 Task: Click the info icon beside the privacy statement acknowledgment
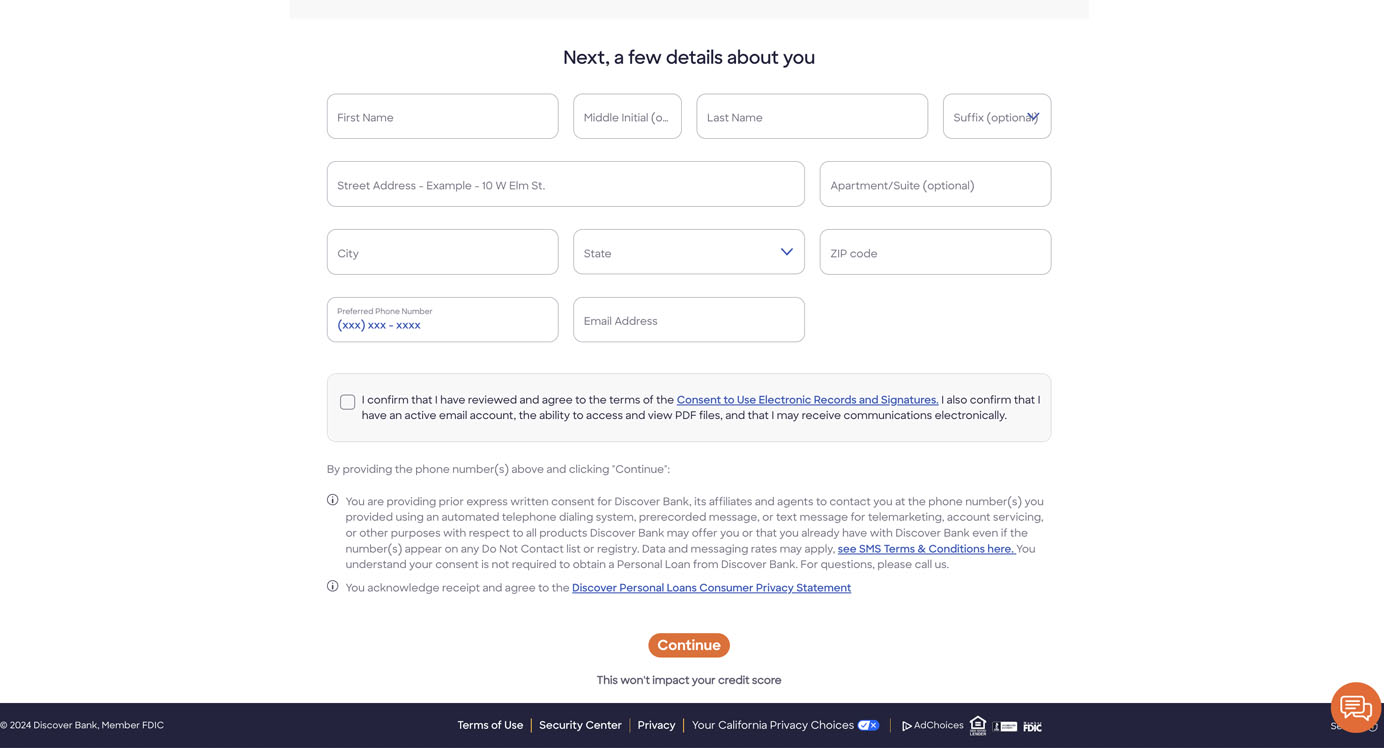click(x=332, y=585)
